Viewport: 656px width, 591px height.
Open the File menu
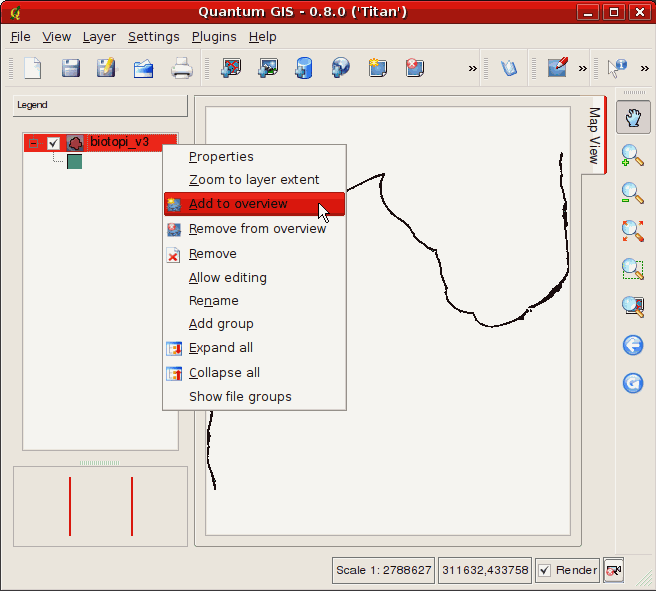[x=20, y=37]
